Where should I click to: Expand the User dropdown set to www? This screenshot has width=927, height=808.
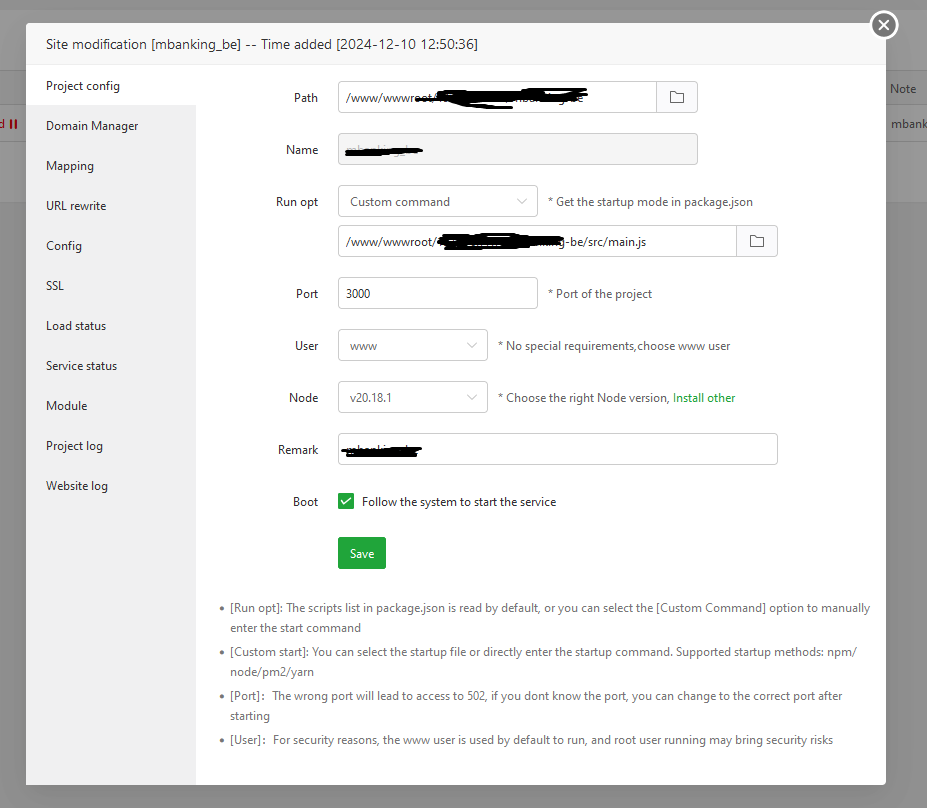point(412,345)
